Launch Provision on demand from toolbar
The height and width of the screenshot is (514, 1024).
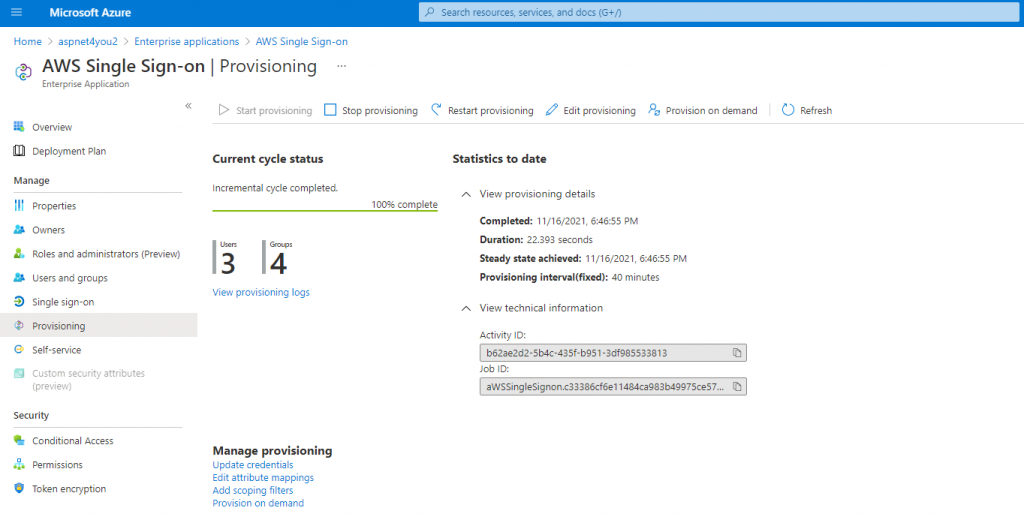pos(703,110)
